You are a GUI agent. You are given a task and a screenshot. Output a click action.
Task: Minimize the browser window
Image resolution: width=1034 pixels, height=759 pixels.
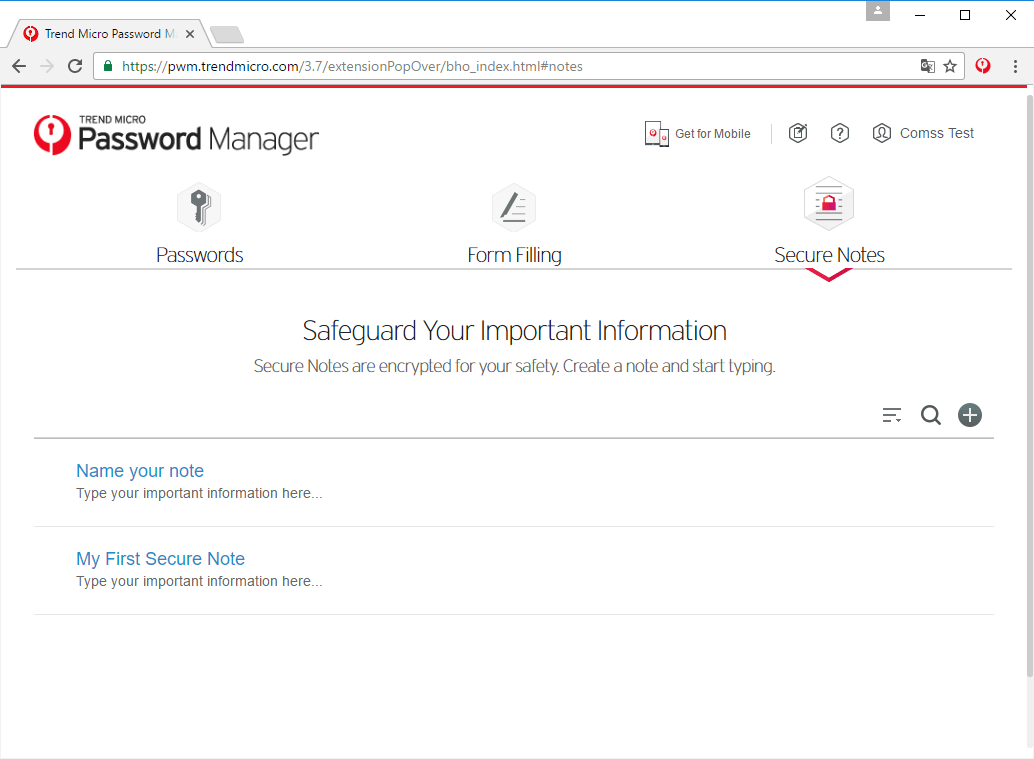(920, 15)
